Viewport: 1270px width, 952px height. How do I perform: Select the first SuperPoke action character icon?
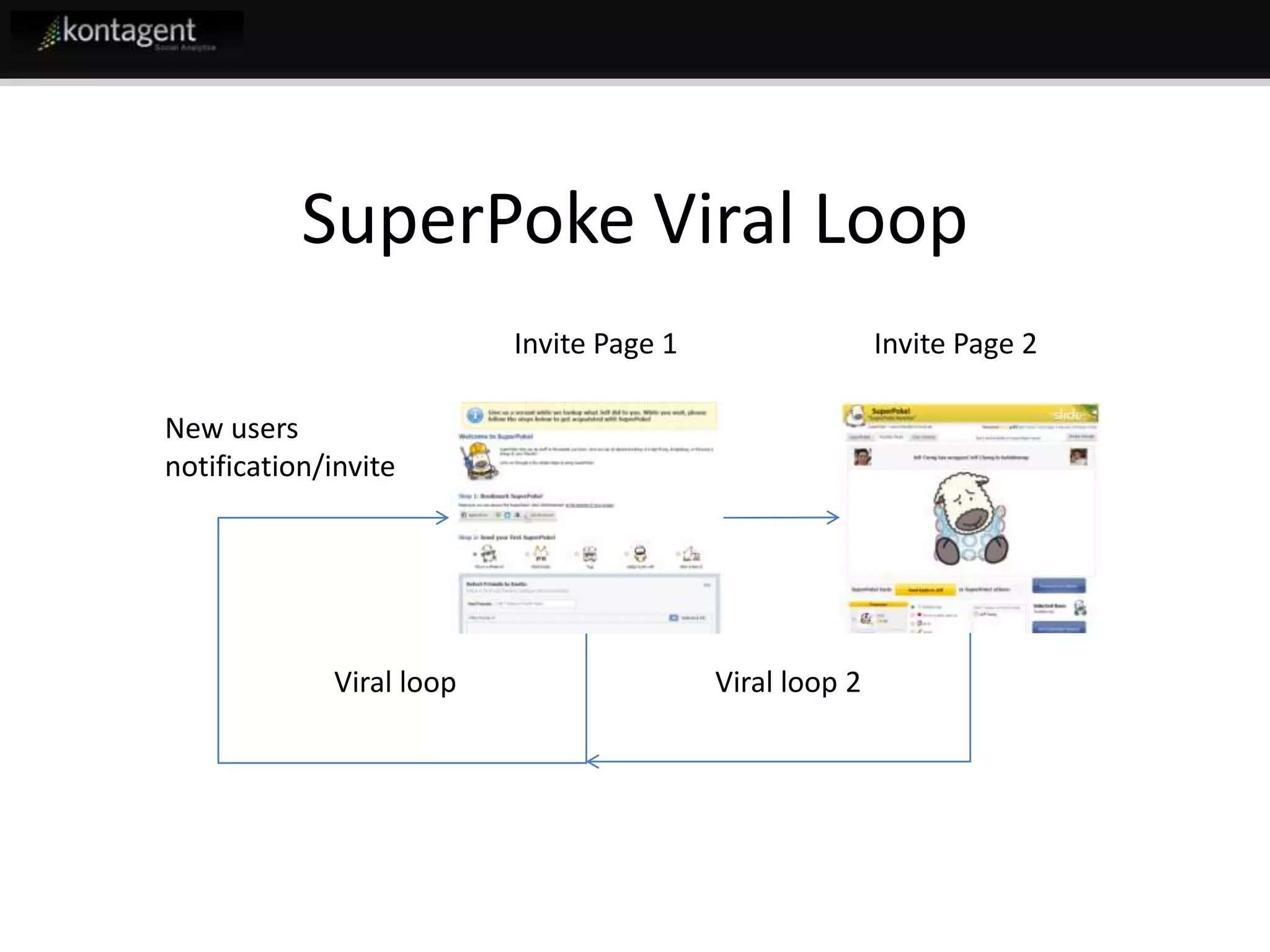[489, 553]
